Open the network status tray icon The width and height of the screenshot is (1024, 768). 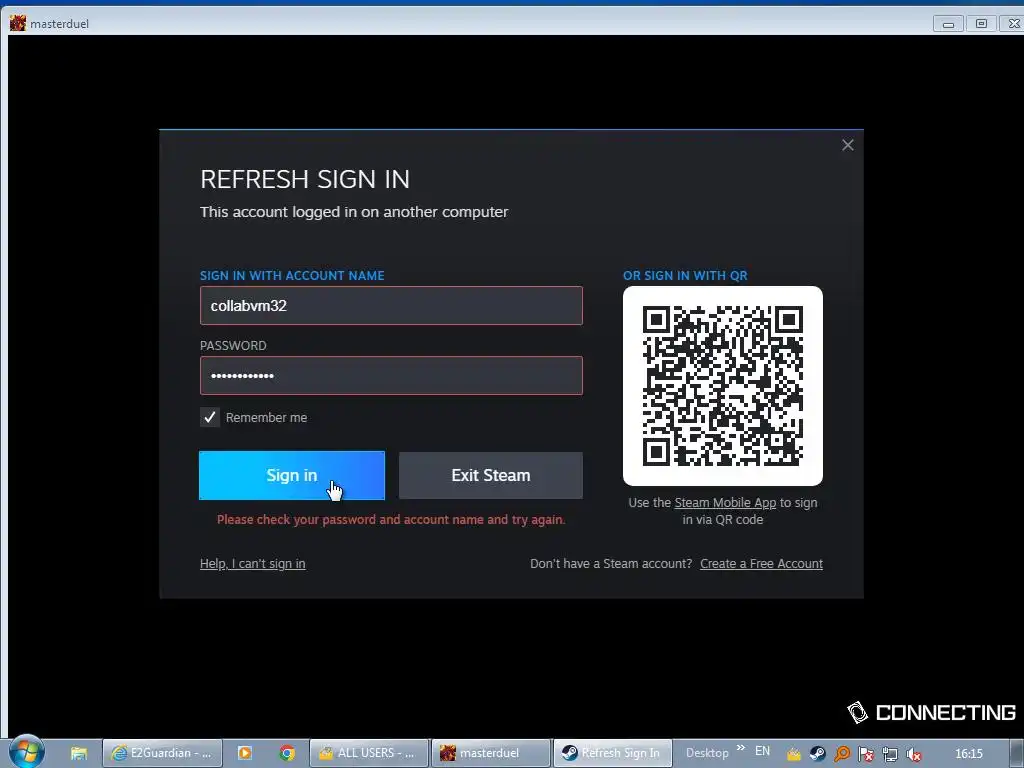click(889, 754)
